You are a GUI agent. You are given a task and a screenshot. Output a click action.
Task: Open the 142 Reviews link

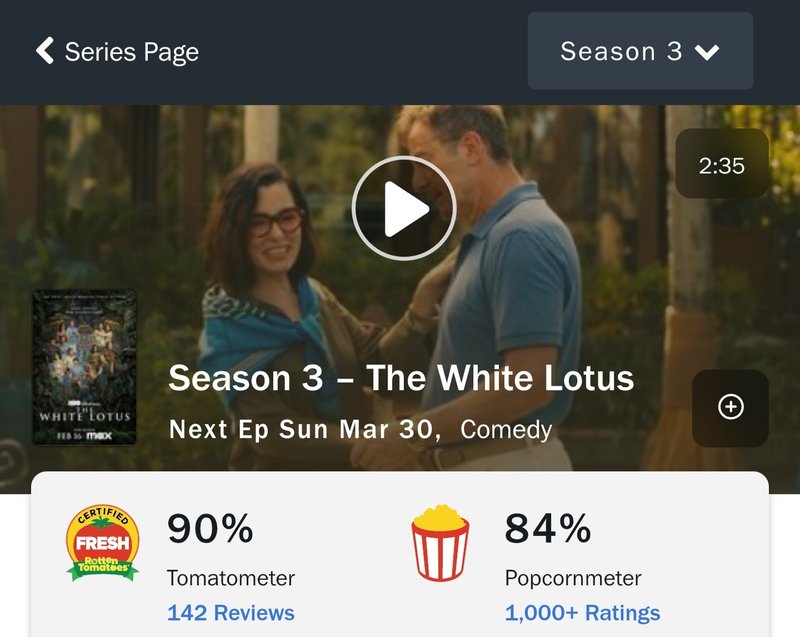pyautogui.click(x=231, y=613)
